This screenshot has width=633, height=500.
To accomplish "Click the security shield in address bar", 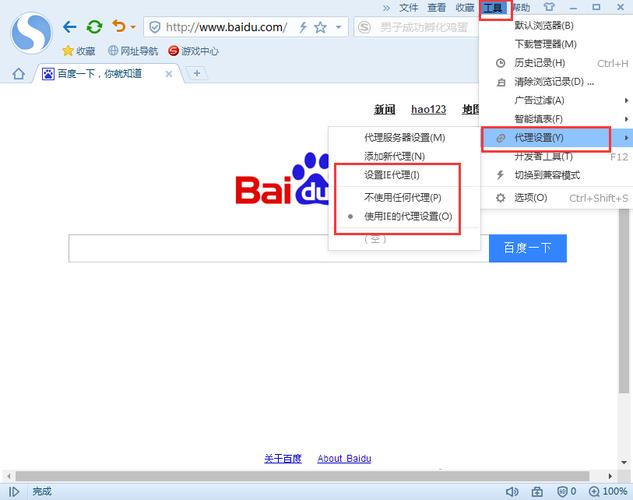I will pos(154,27).
